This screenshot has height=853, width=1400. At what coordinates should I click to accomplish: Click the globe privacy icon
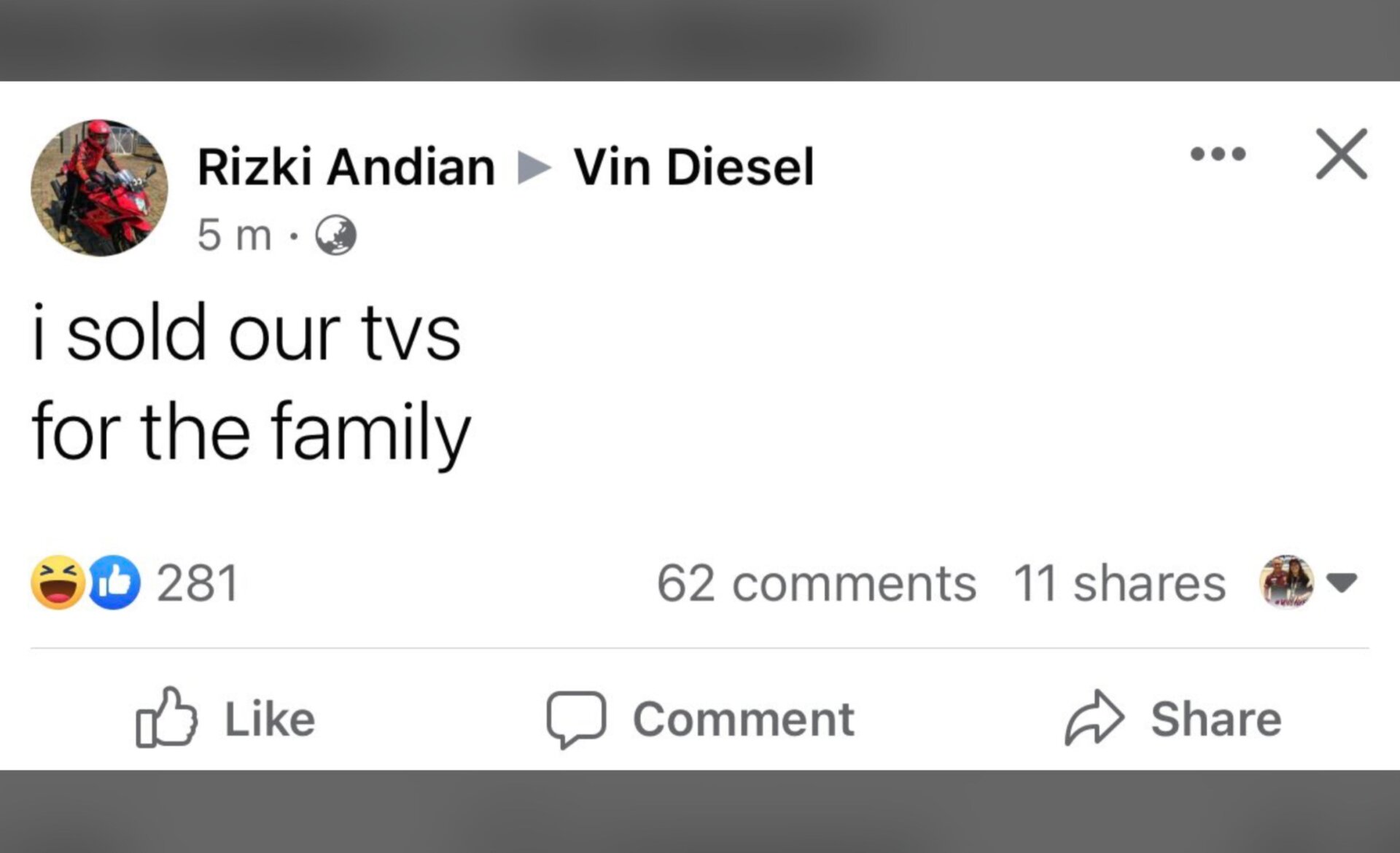point(337,235)
